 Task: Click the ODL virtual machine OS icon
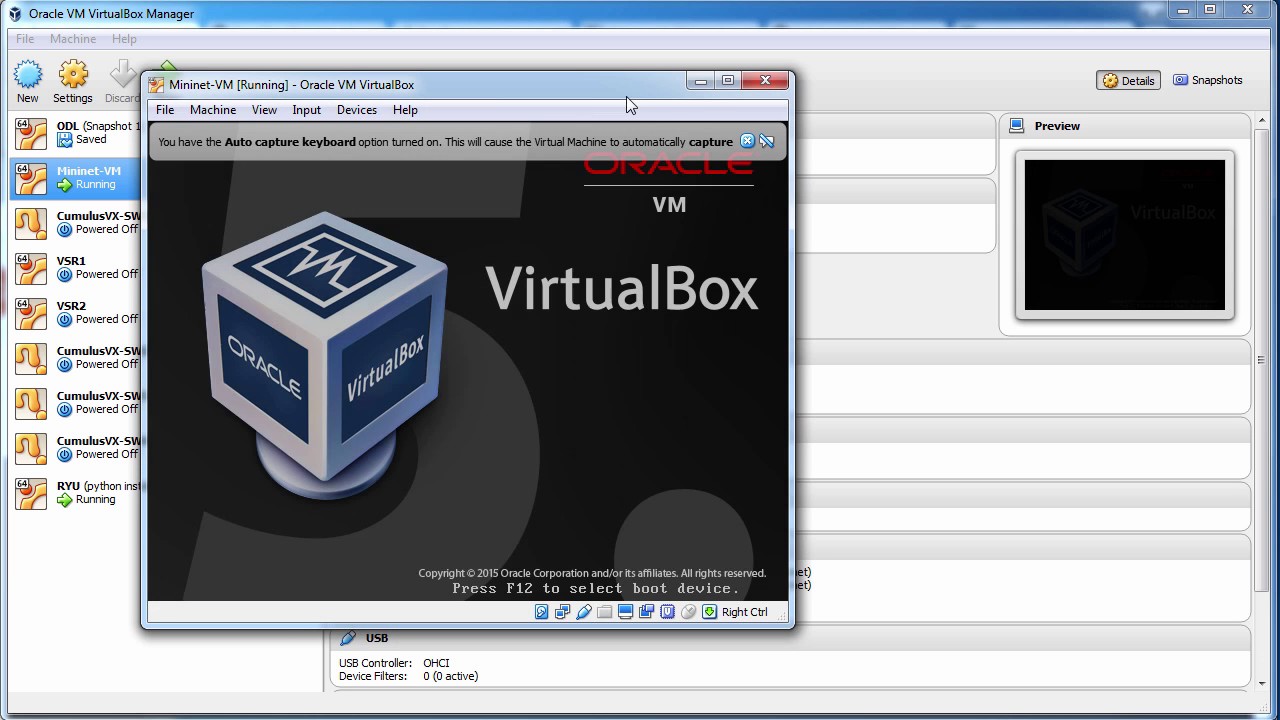coord(31,133)
